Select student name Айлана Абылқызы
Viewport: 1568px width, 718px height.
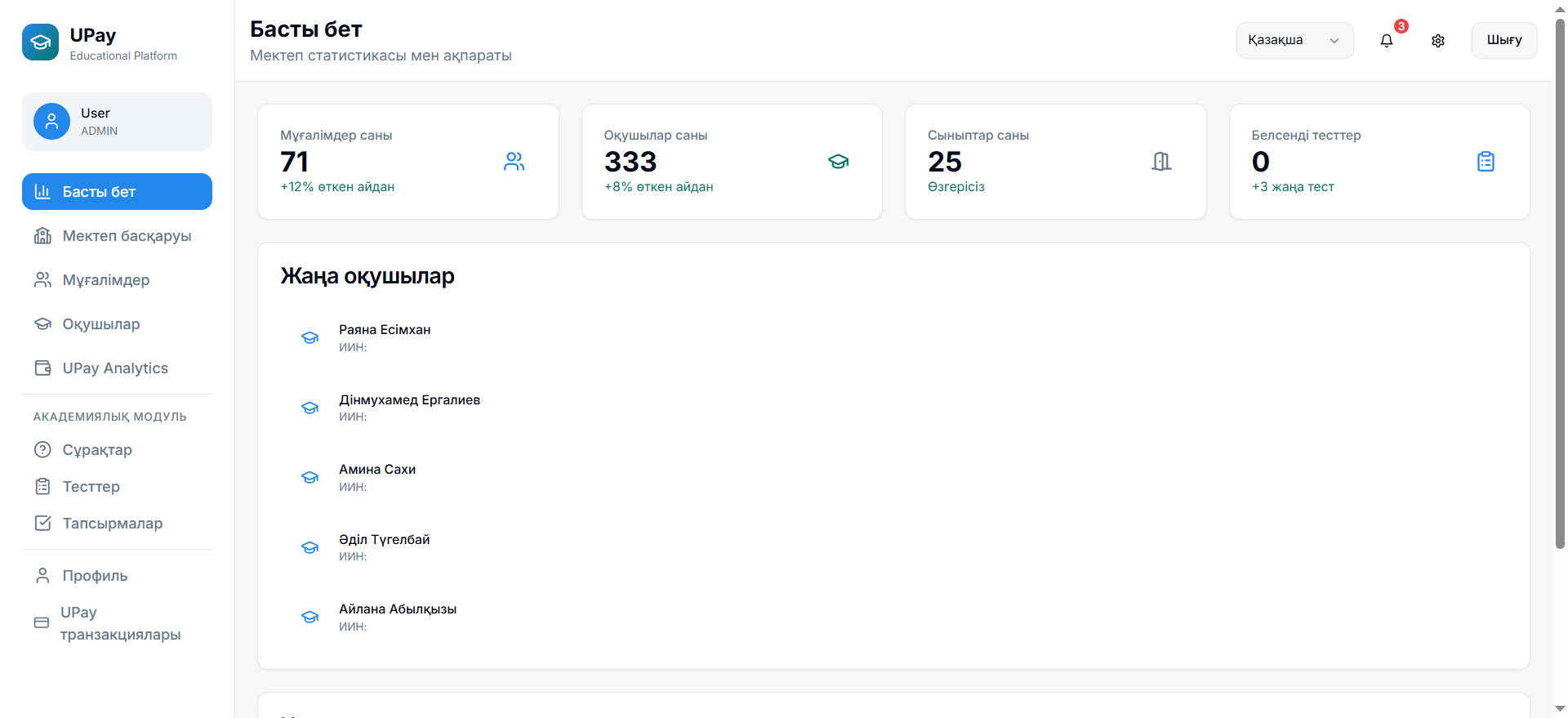tap(398, 609)
